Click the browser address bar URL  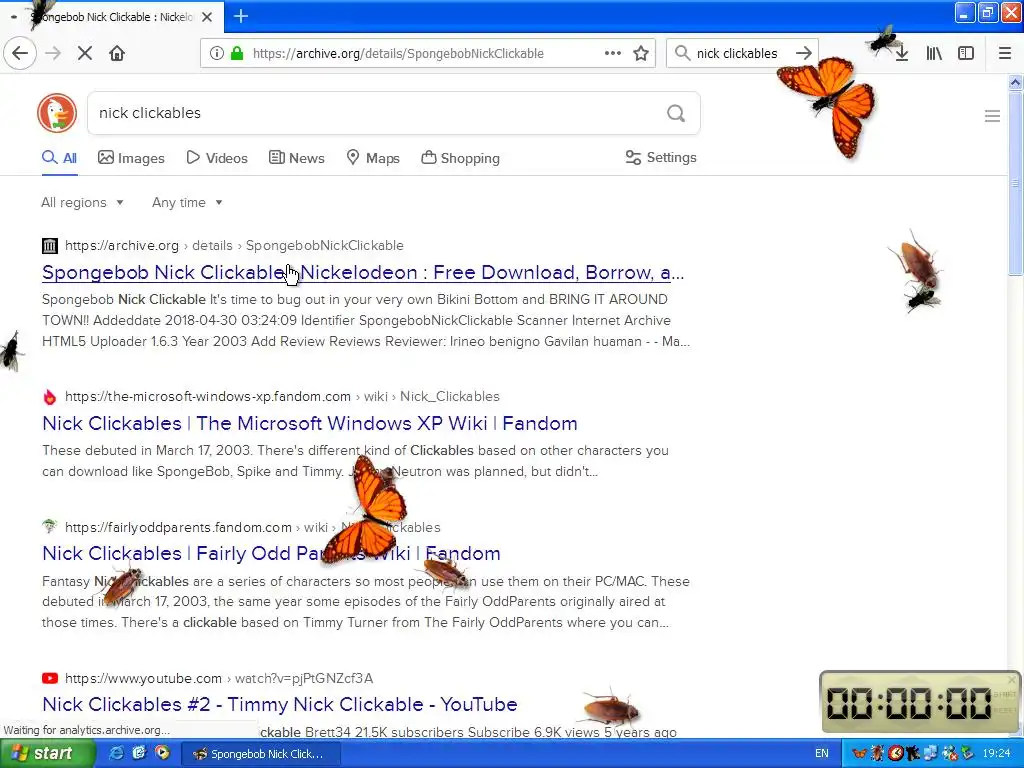[398, 54]
